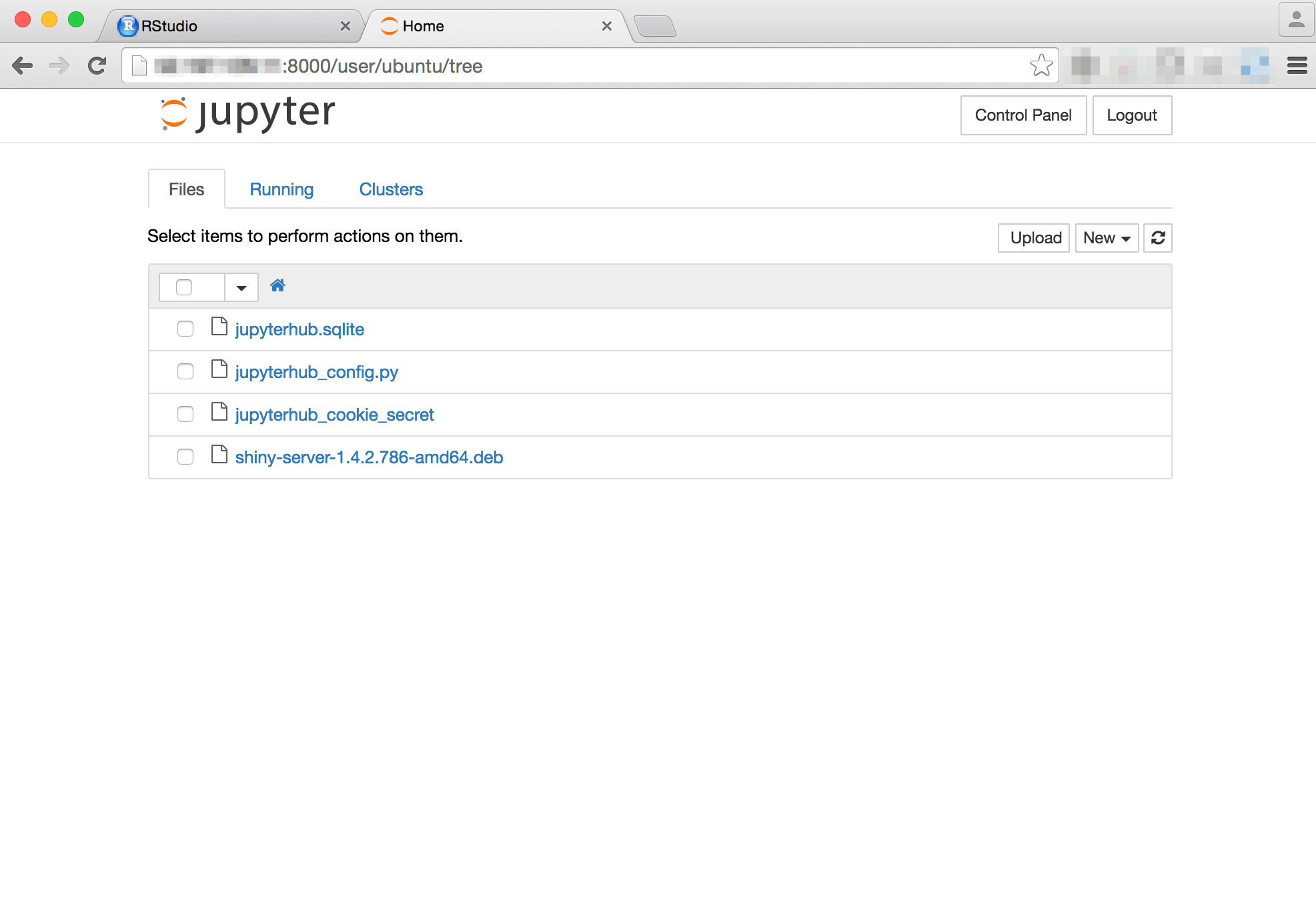Expand the New dropdown caret
The width and height of the screenshot is (1316, 910).
pos(1126,238)
